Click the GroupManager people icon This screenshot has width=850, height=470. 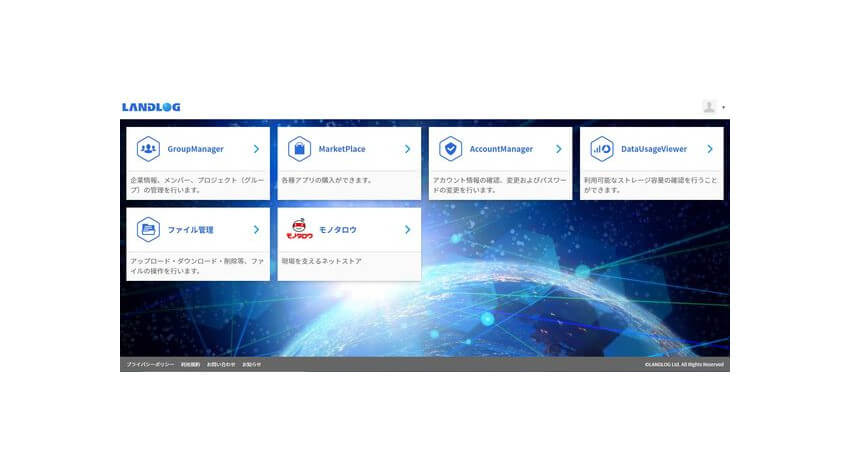tap(148, 149)
